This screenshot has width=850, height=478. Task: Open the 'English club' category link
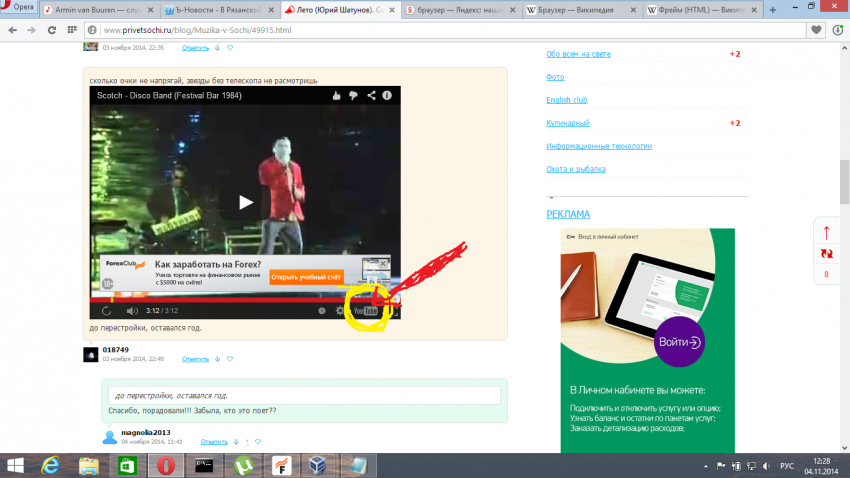point(566,100)
